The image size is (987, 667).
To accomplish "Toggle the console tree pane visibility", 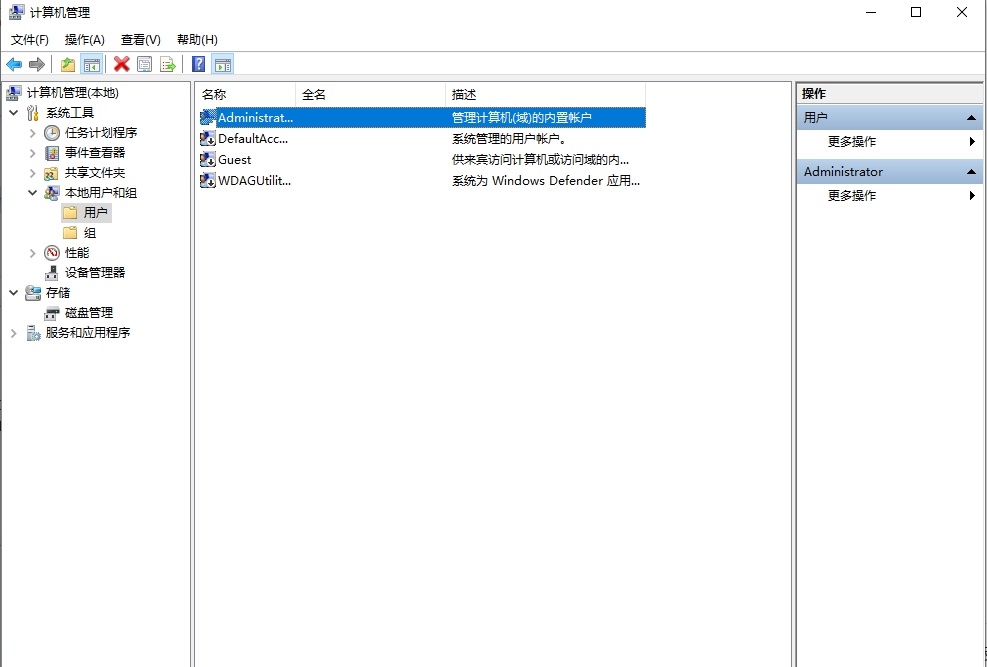I will [92, 64].
